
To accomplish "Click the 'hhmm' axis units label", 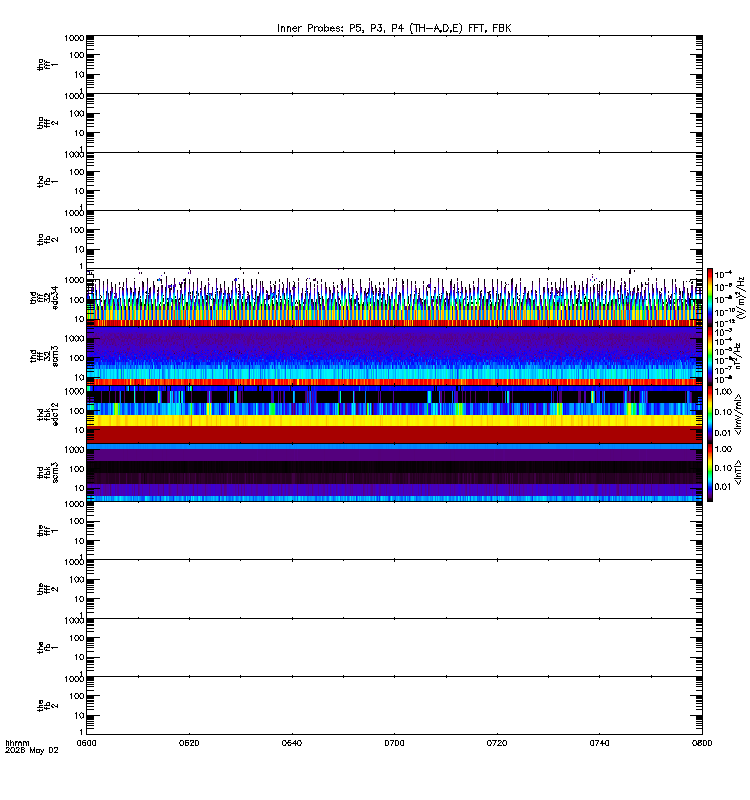I will 17,743.
